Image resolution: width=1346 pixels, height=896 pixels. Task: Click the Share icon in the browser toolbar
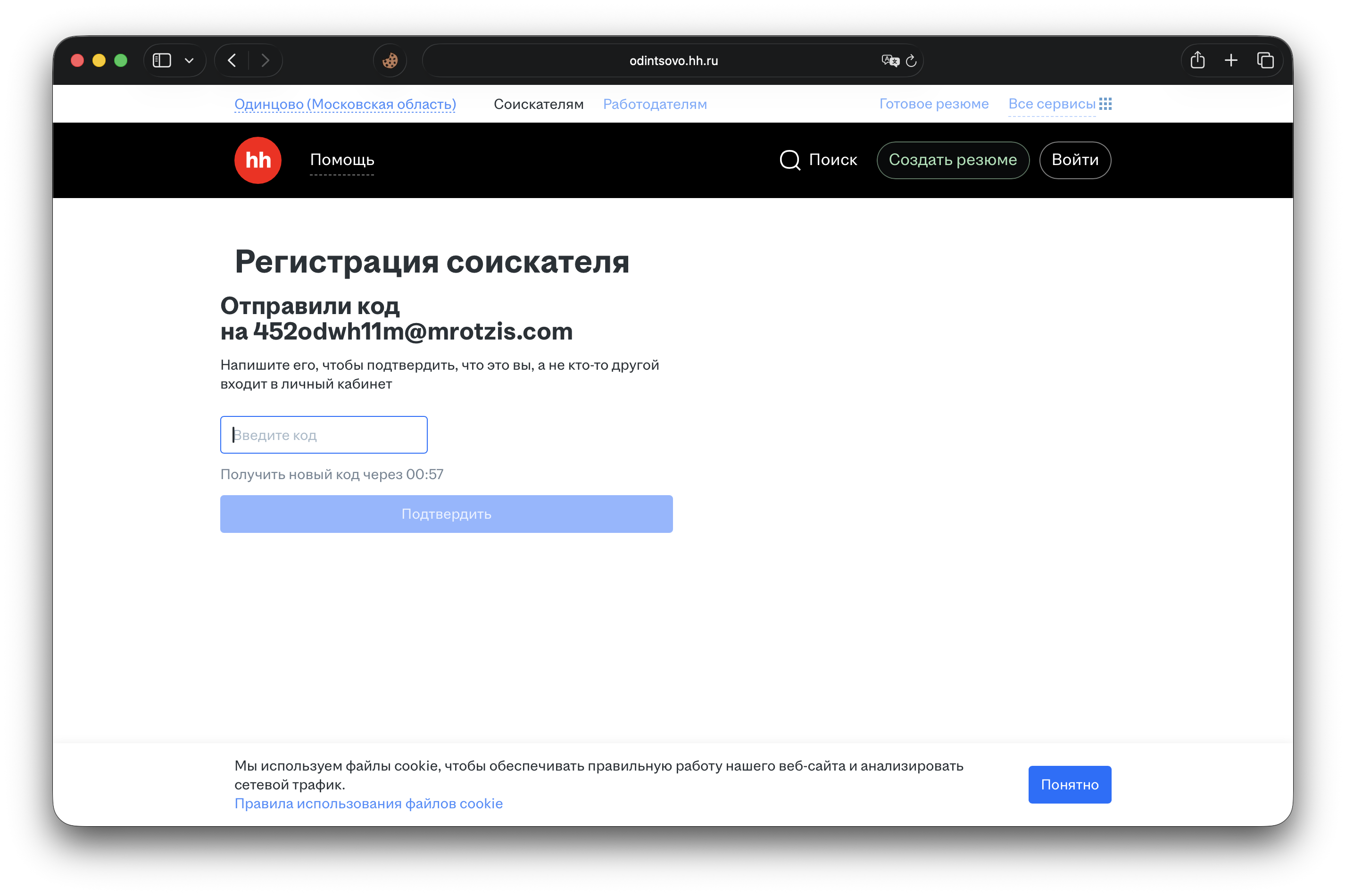click(x=1198, y=60)
